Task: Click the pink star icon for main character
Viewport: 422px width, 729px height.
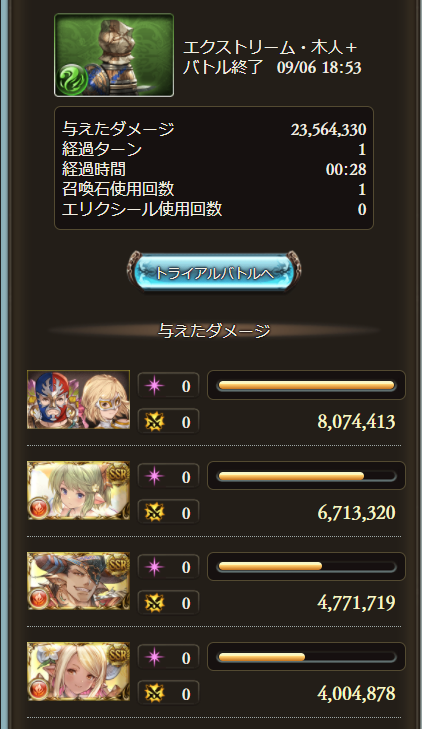Action: point(154,386)
